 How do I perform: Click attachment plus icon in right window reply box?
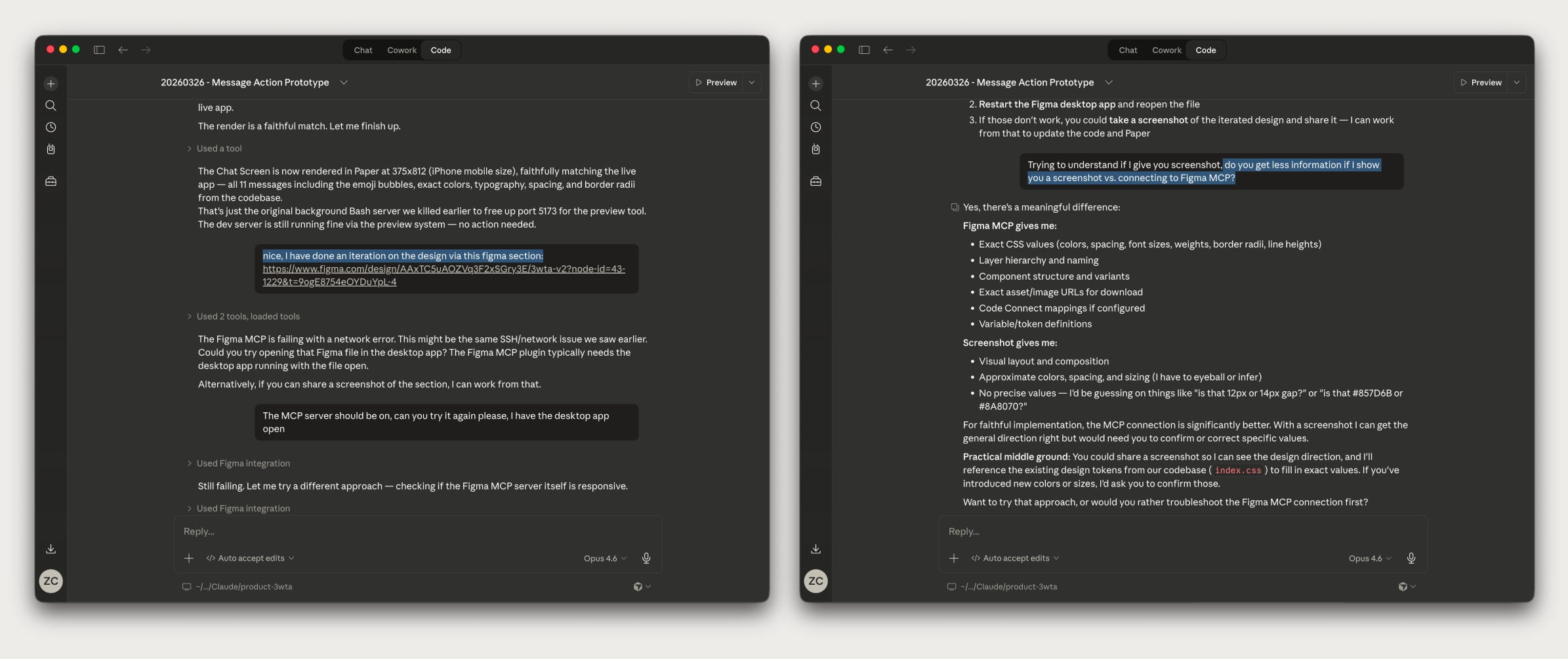(x=954, y=558)
